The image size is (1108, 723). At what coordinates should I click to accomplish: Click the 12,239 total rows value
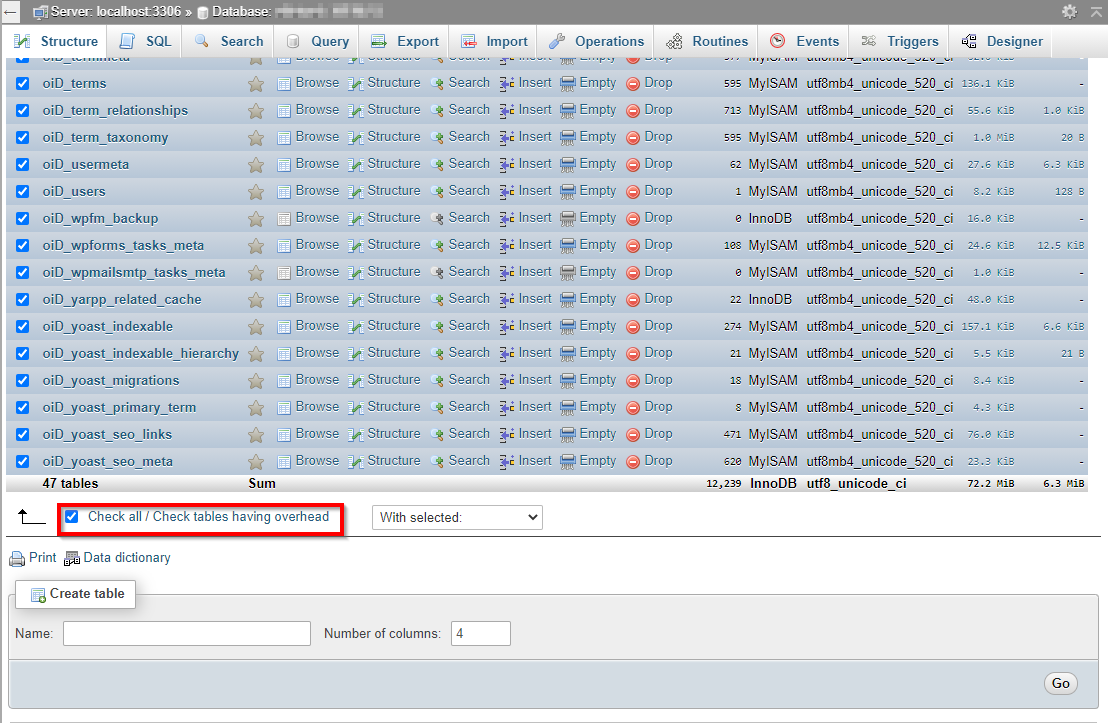(724, 484)
